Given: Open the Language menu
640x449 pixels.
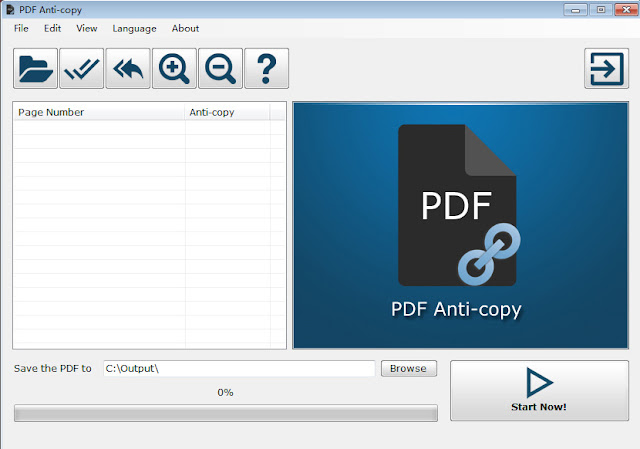Looking at the screenshot, I should (134, 28).
